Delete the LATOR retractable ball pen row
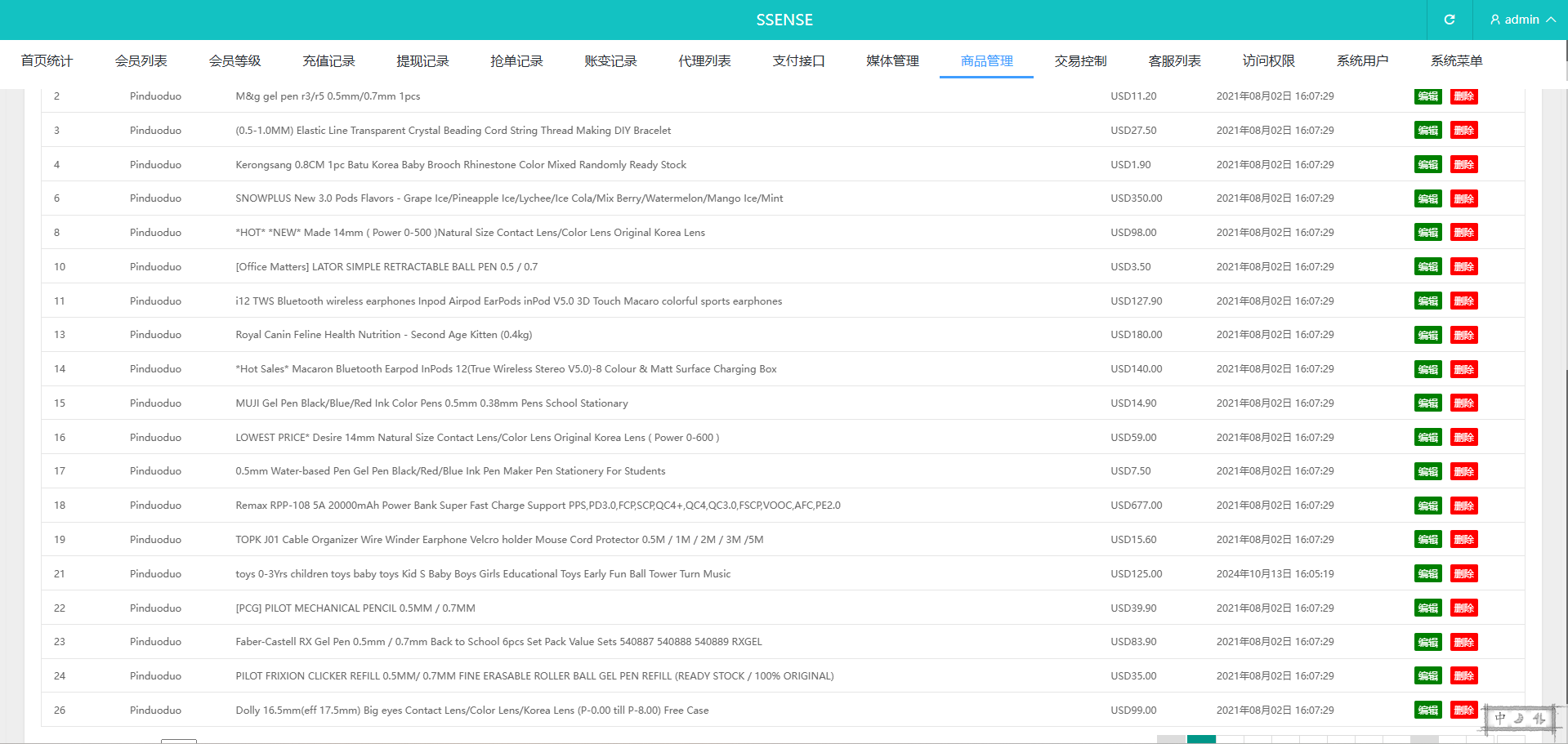The height and width of the screenshot is (744, 1568). [x=1463, y=267]
